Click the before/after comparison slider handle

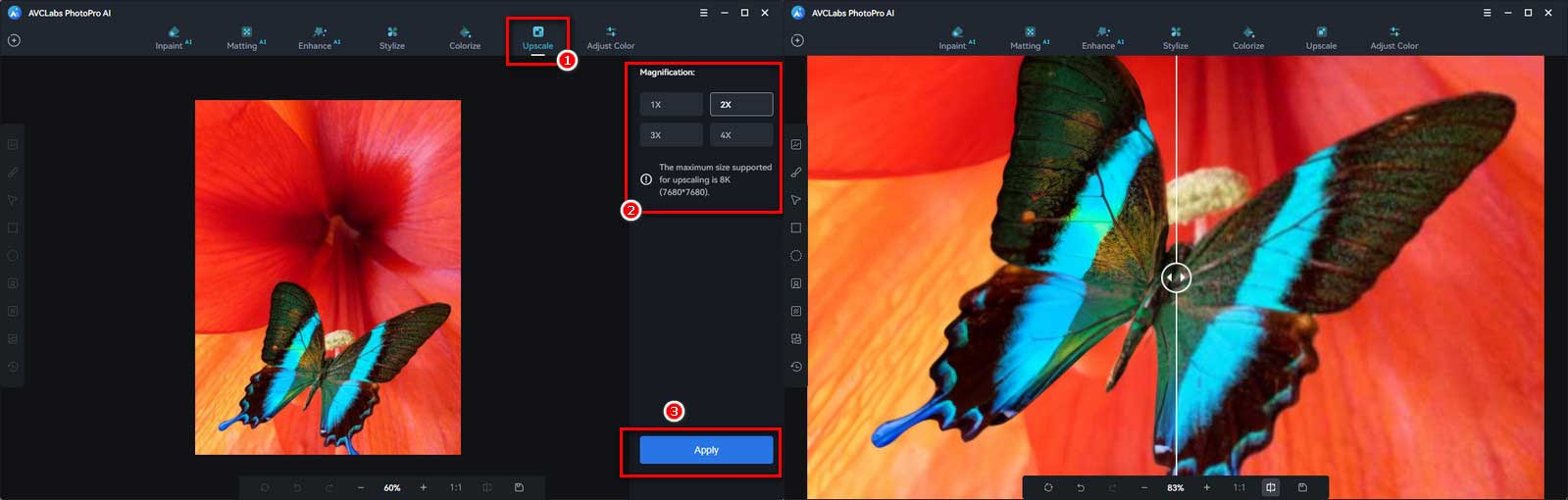(1177, 277)
